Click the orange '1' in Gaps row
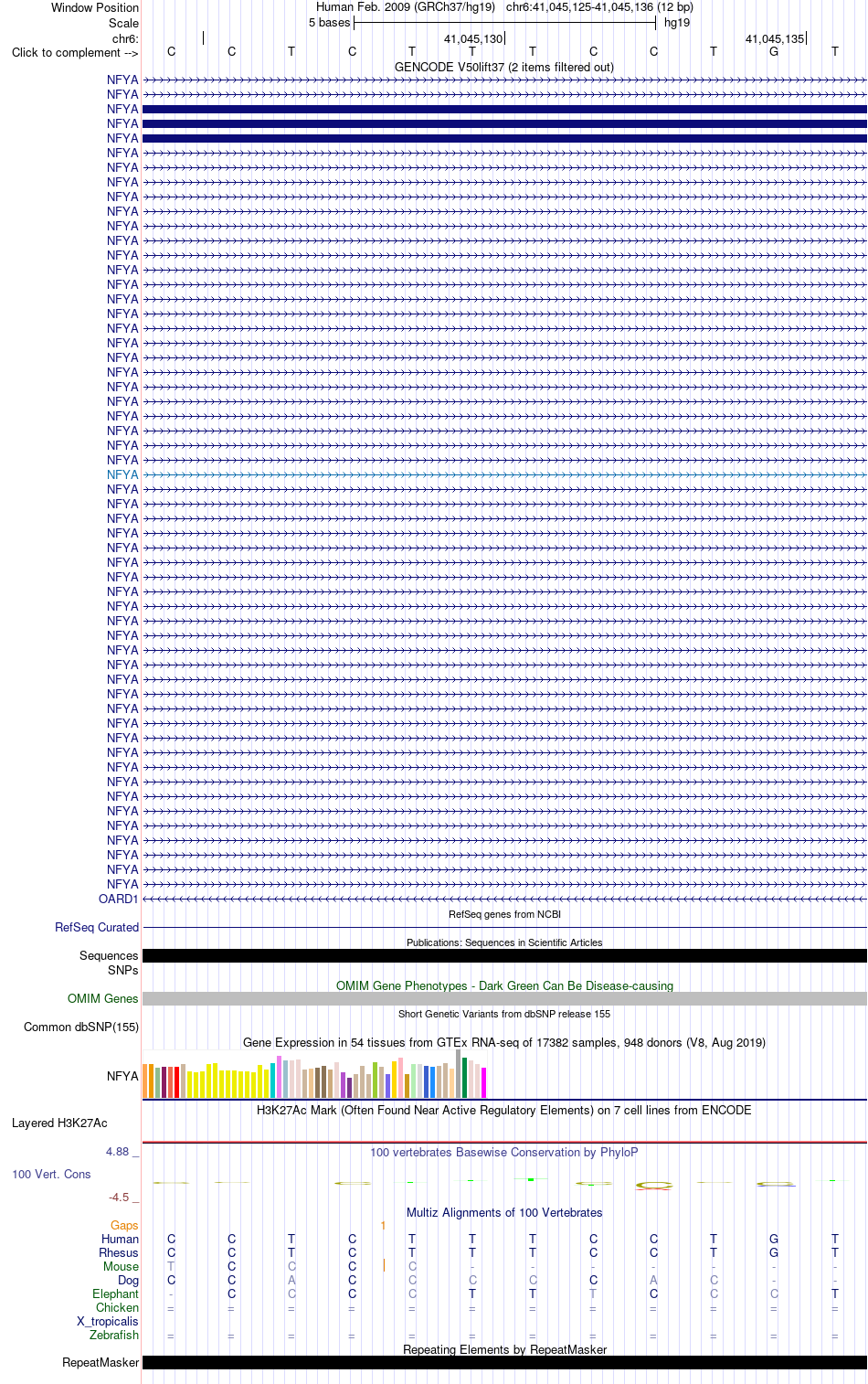868x1384 pixels. [383, 1225]
